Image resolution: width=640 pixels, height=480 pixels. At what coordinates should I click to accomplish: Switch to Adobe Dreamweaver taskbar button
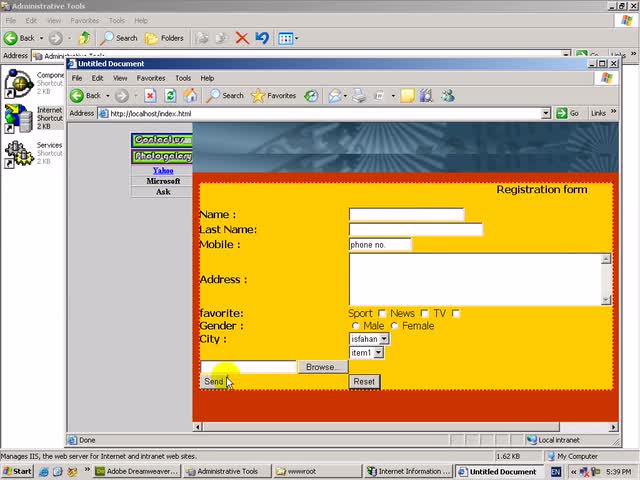[137, 471]
